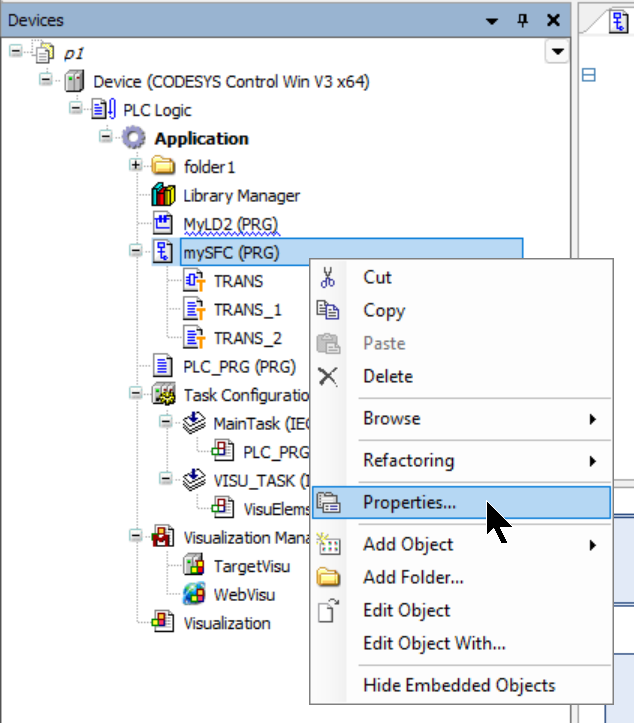Click the Task Configuration icon
The image size is (634, 723).
(x=164, y=394)
